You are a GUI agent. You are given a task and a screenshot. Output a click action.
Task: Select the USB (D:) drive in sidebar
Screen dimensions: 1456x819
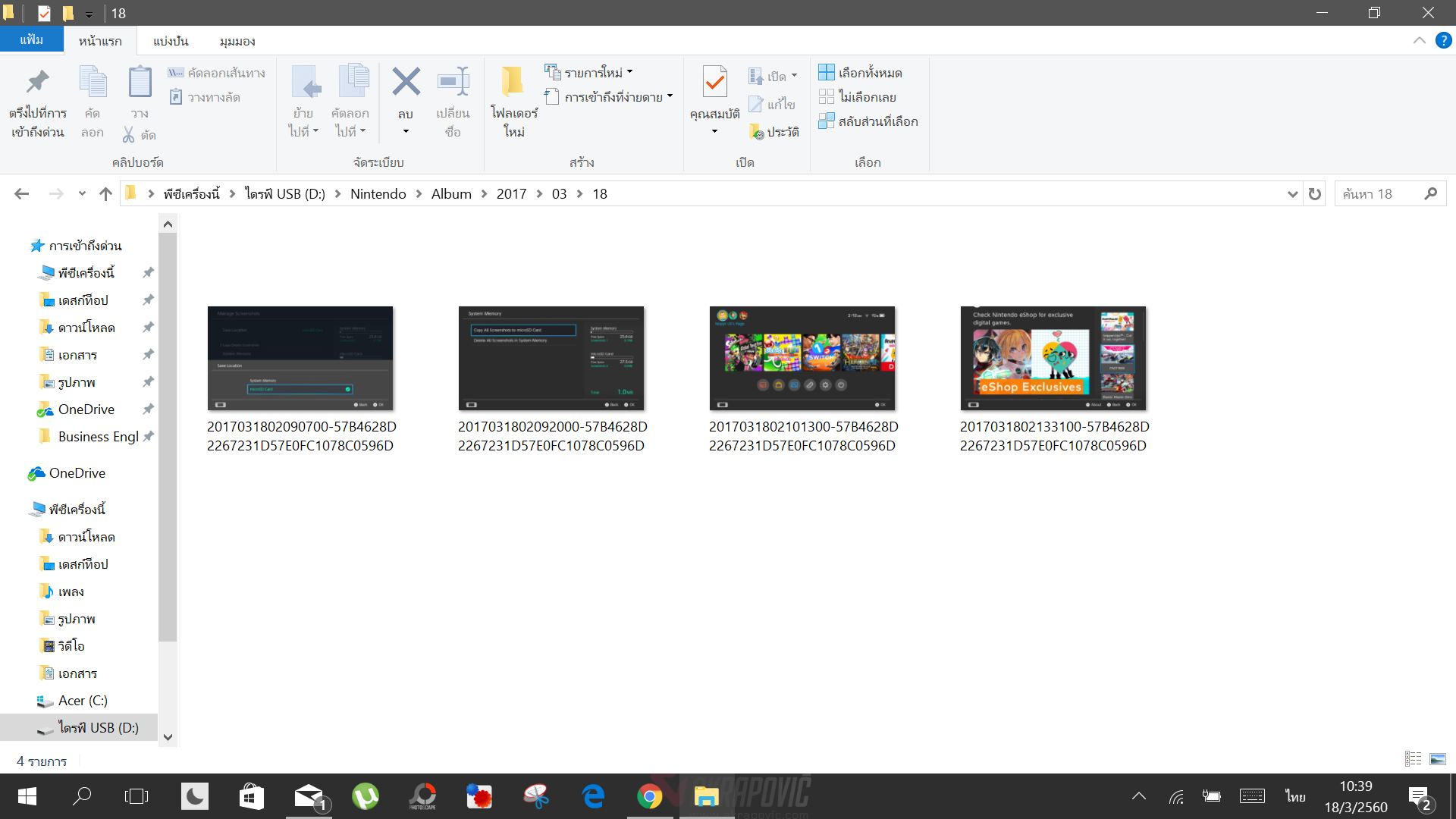(x=79, y=728)
